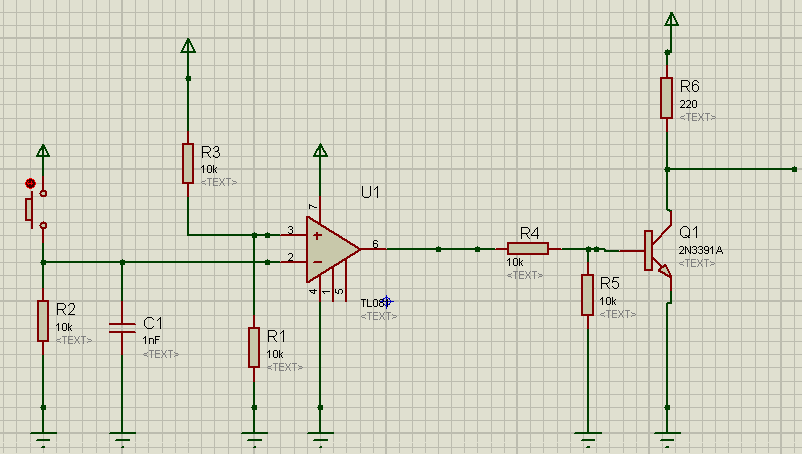Click junction dot joining R4 and R5
This screenshot has height=454, width=802.
coord(588,249)
